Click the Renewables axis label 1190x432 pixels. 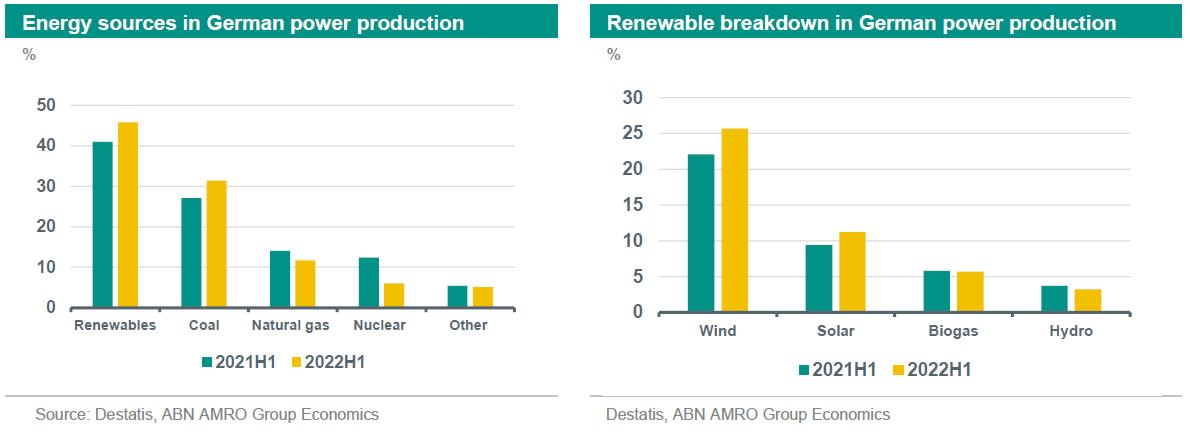point(115,326)
